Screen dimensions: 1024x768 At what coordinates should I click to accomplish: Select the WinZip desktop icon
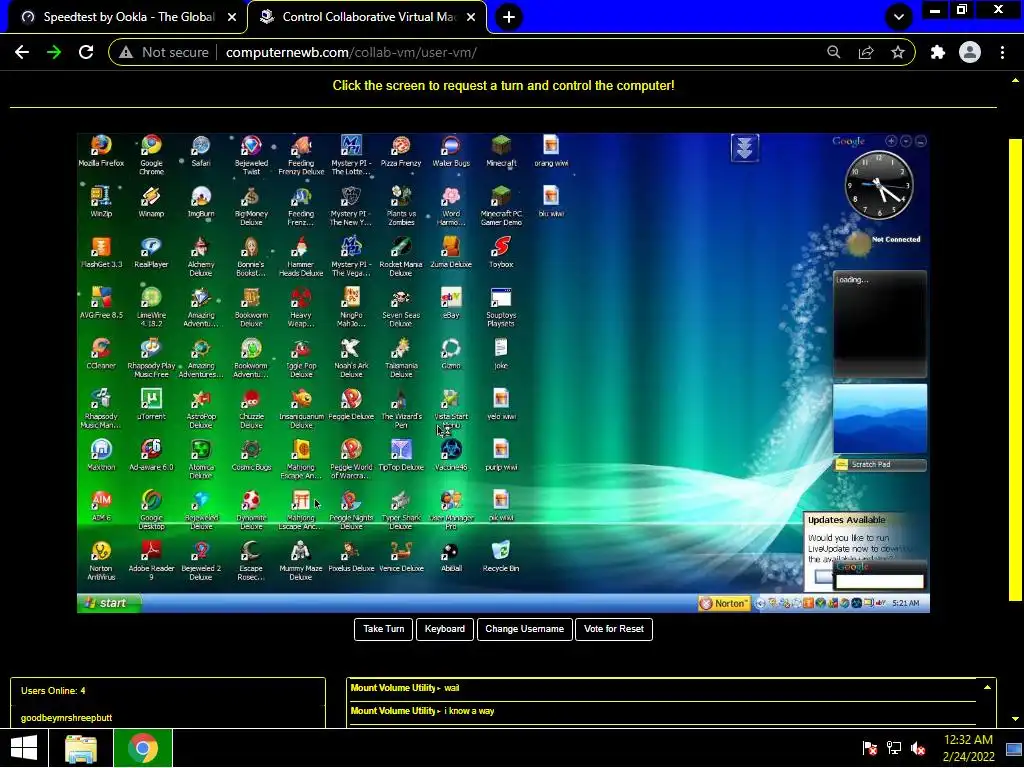(101, 202)
